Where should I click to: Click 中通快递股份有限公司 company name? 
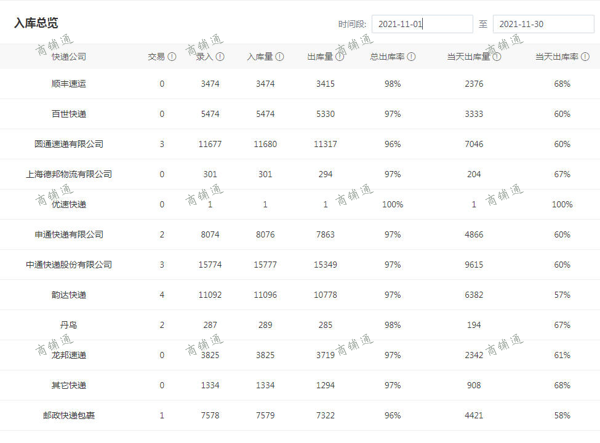(69, 265)
